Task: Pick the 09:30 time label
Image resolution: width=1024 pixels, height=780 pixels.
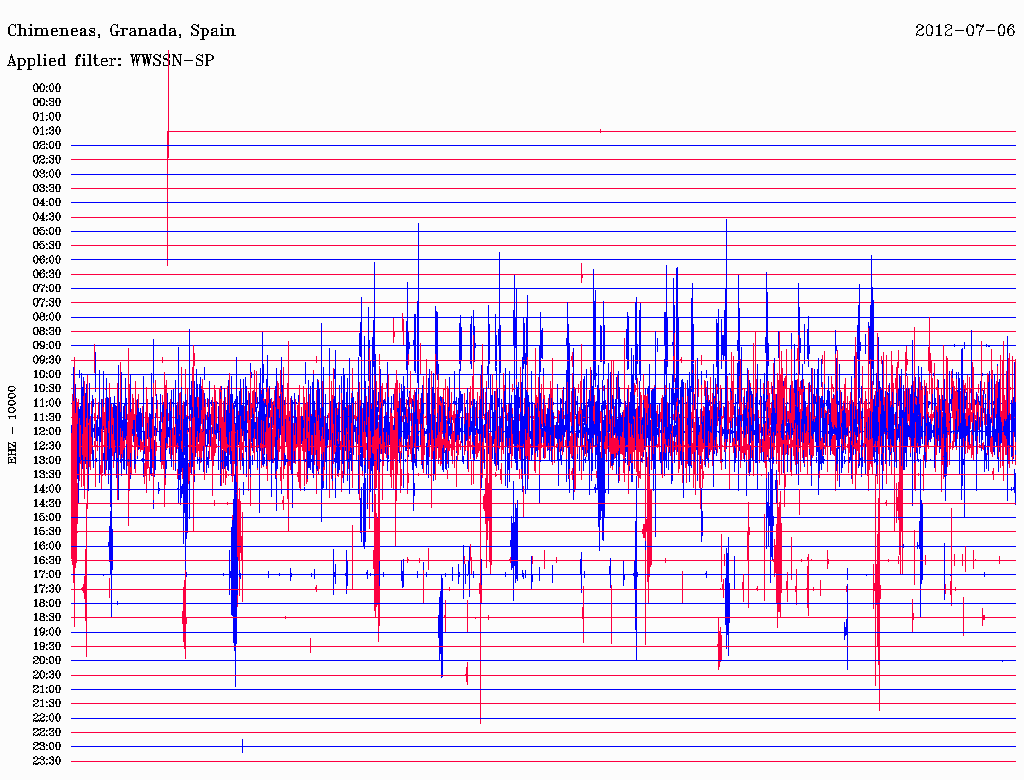Action: click(x=47, y=361)
